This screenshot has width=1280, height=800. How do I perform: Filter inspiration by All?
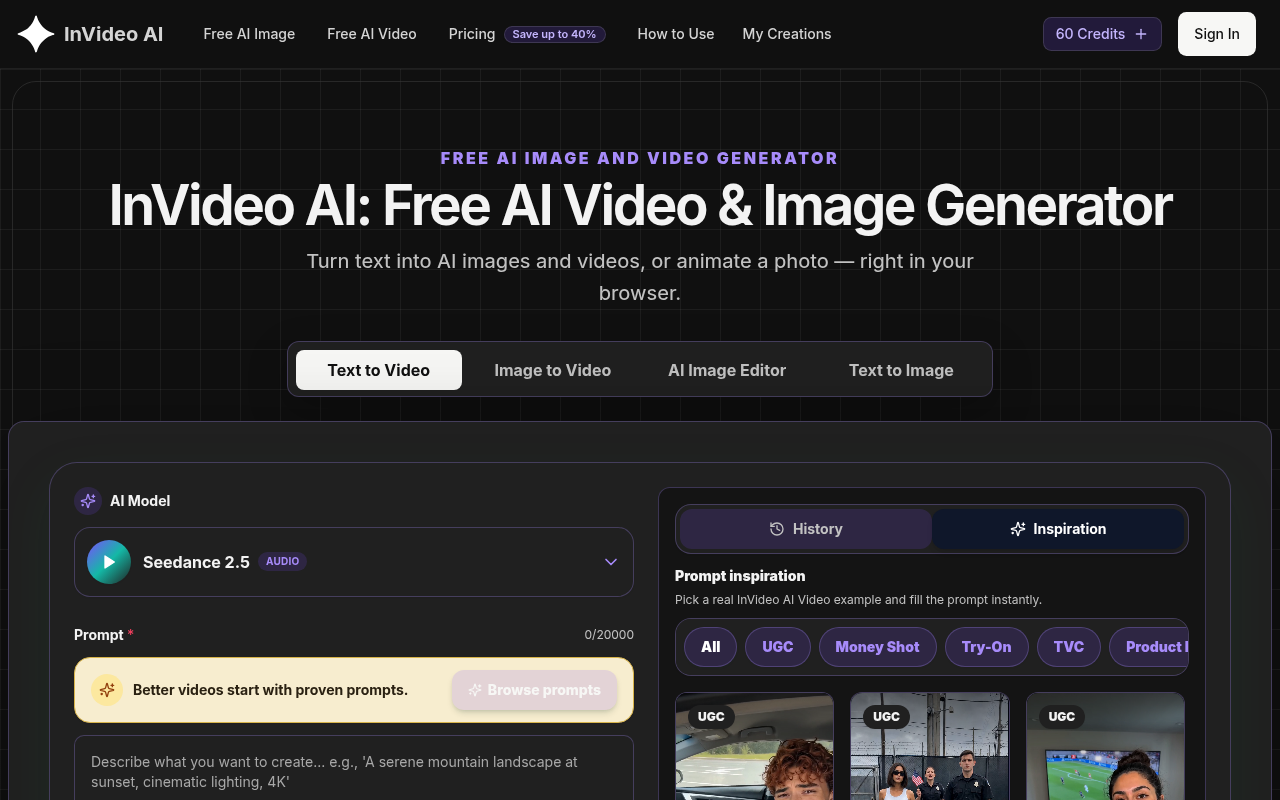(x=711, y=647)
